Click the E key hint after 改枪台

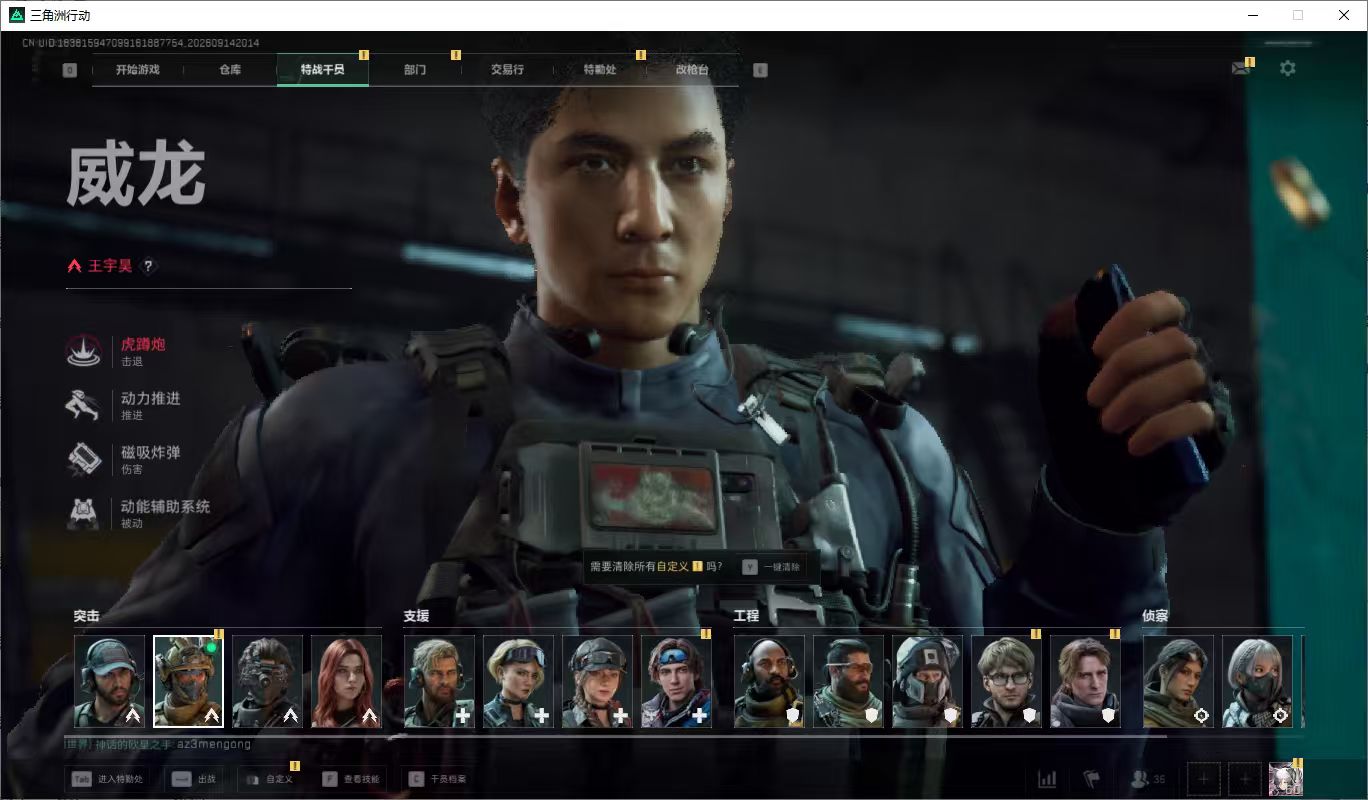[760, 70]
